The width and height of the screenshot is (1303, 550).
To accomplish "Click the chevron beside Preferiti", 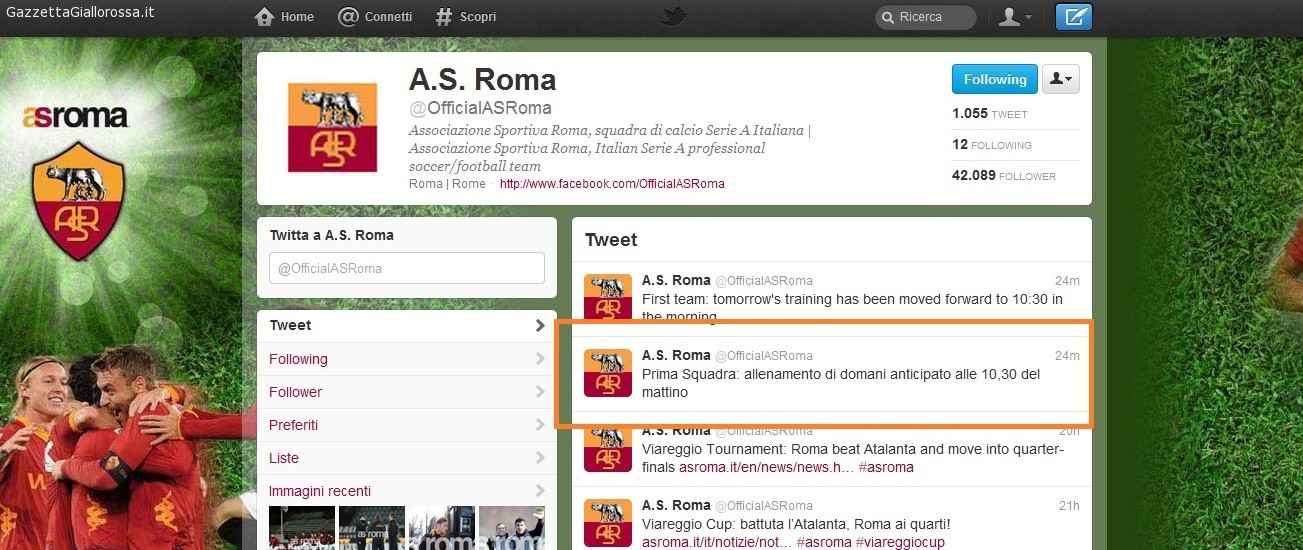I will coord(540,425).
